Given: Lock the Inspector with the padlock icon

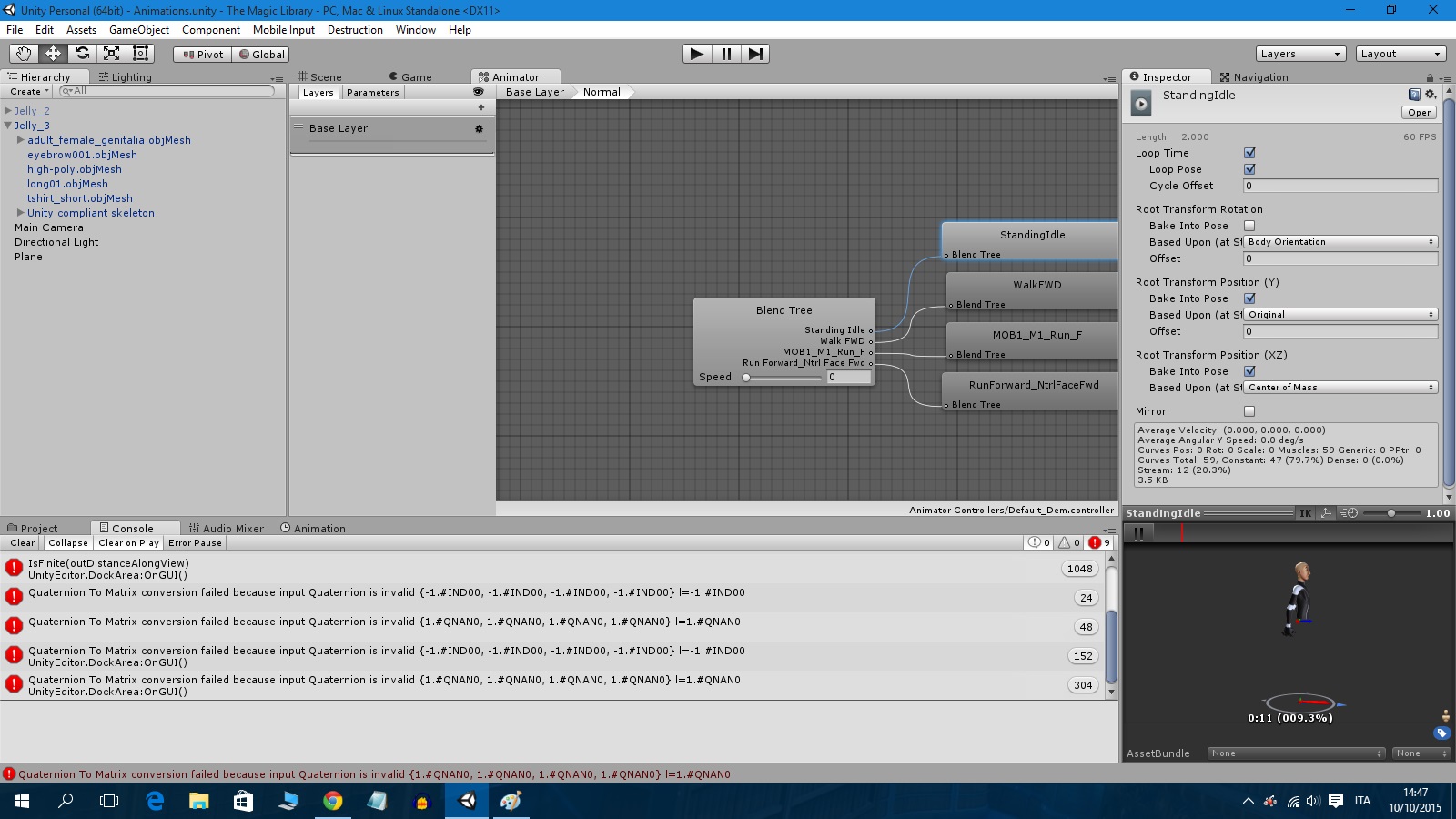Looking at the screenshot, I should pos(1430,77).
